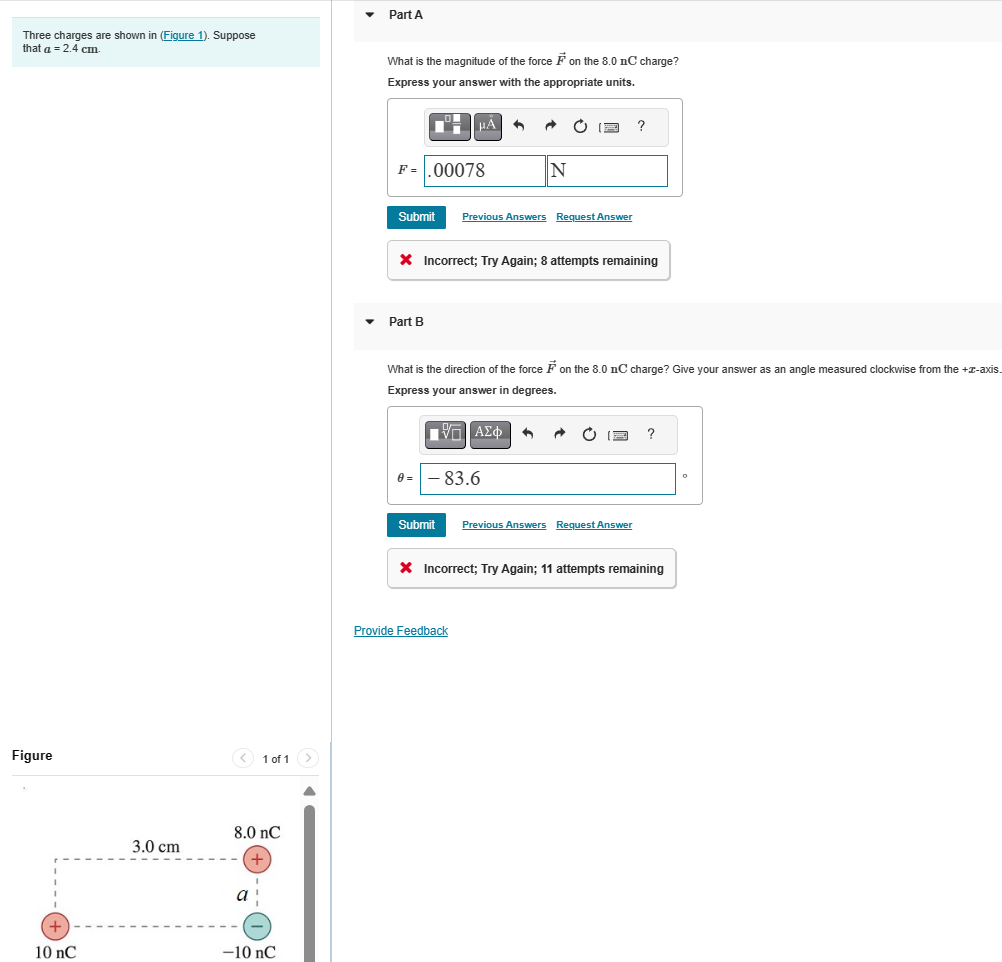Open Previous Answers for Part B

pyautogui.click(x=504, y=524)
